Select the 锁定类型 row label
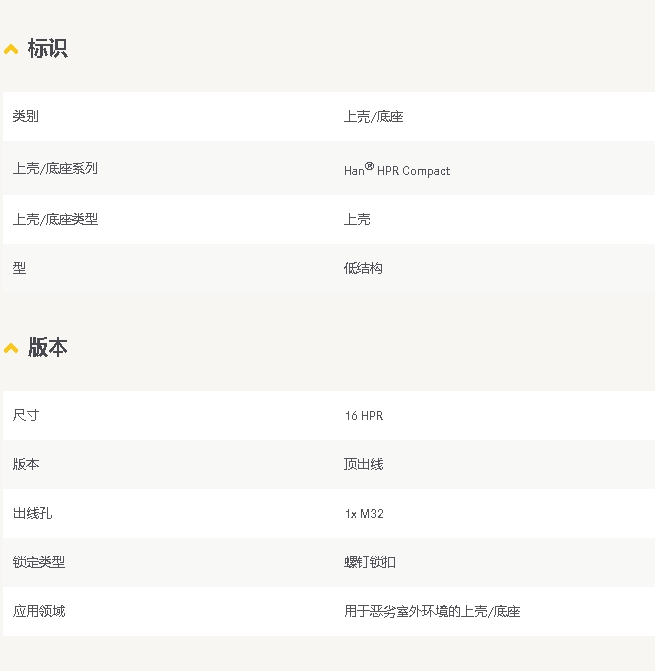This screenshot has height=671, width=655. [39, 562]
